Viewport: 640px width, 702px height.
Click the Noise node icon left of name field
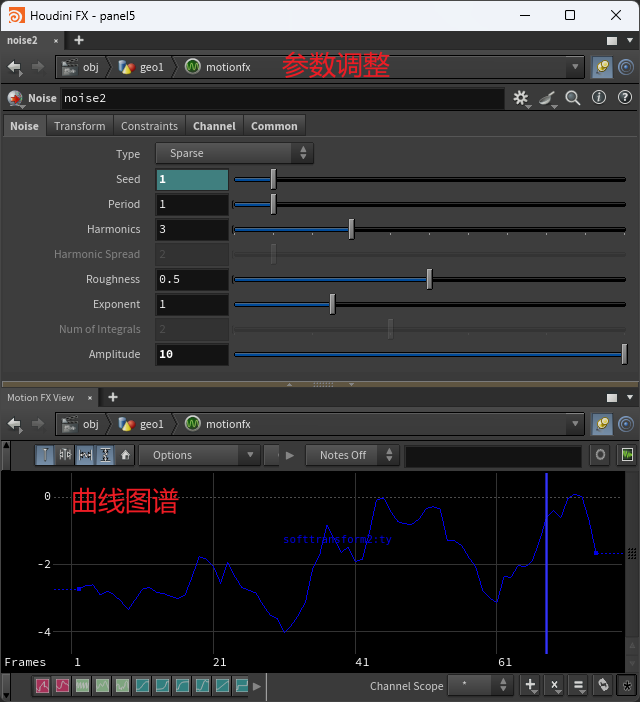(x=15, y=99)
